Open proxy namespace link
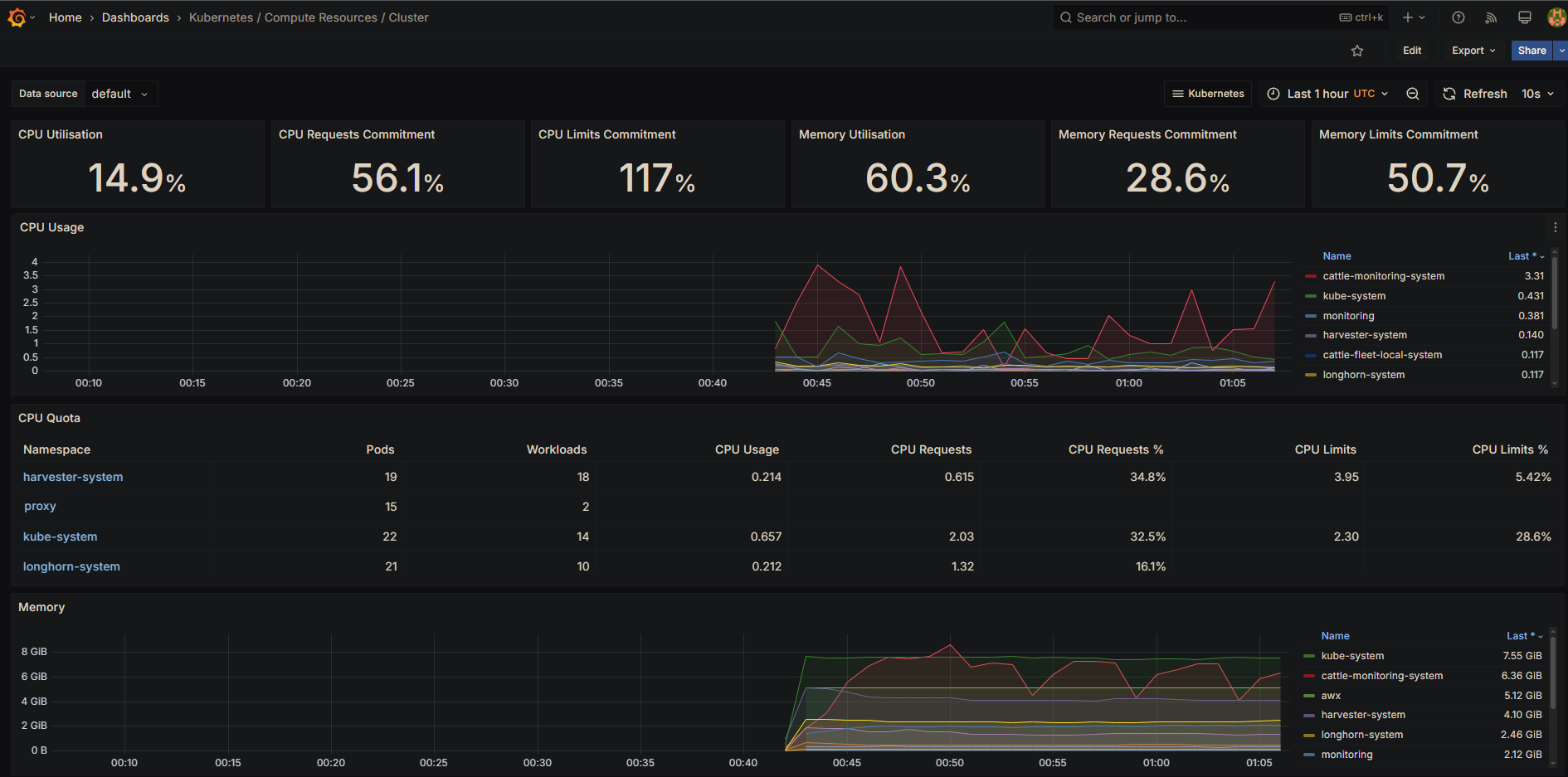1568x777 pixels. pos(40,507)
